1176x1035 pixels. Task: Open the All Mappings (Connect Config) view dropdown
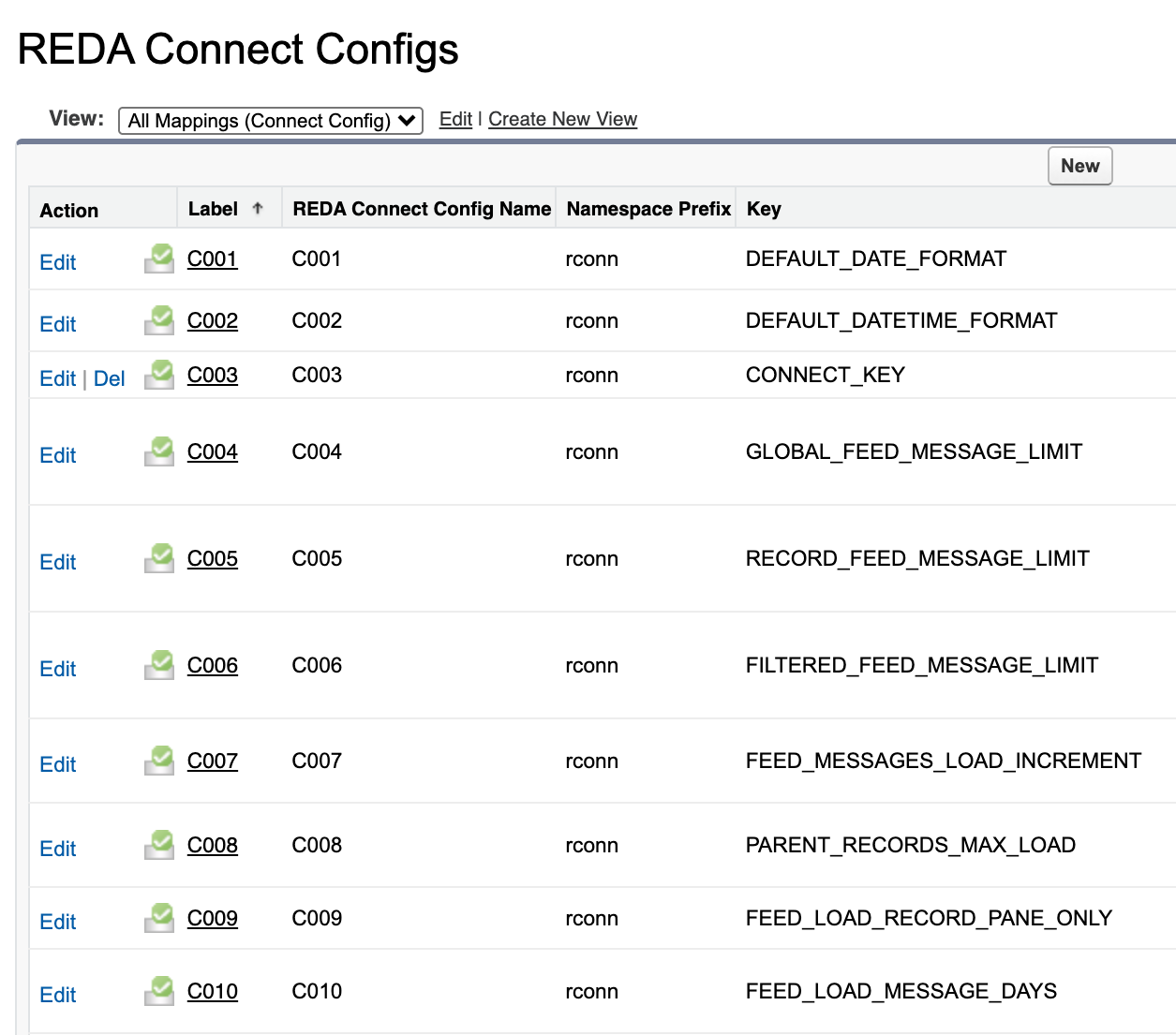pos(271,121)
